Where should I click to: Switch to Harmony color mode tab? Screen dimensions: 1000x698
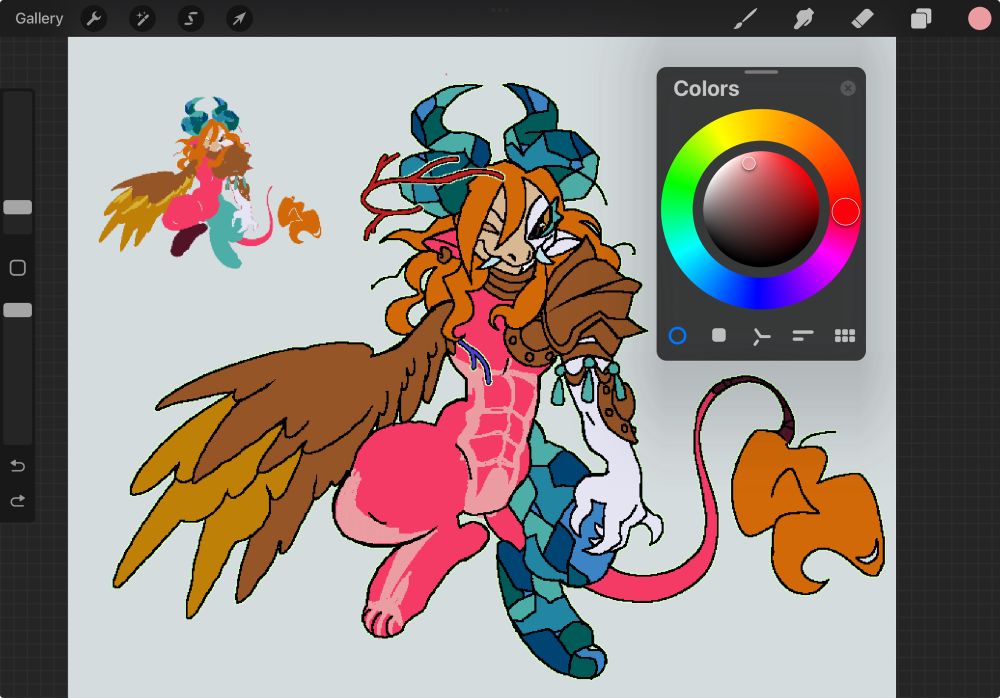(760, 336)
